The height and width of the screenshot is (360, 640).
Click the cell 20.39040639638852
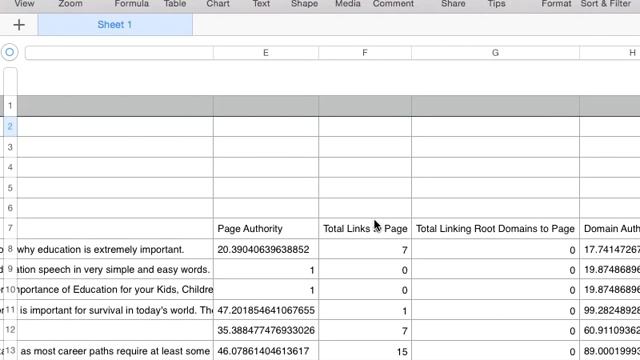[x=266, y=249]
